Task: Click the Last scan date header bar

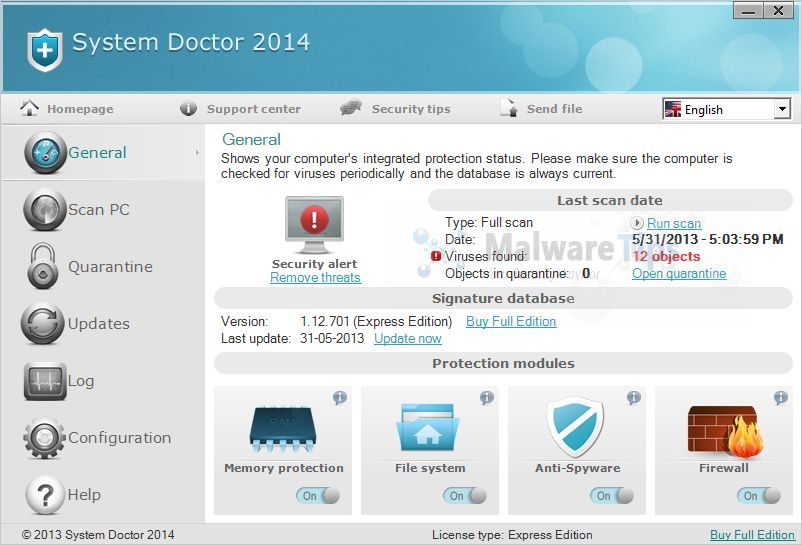Action: [610, 200]
